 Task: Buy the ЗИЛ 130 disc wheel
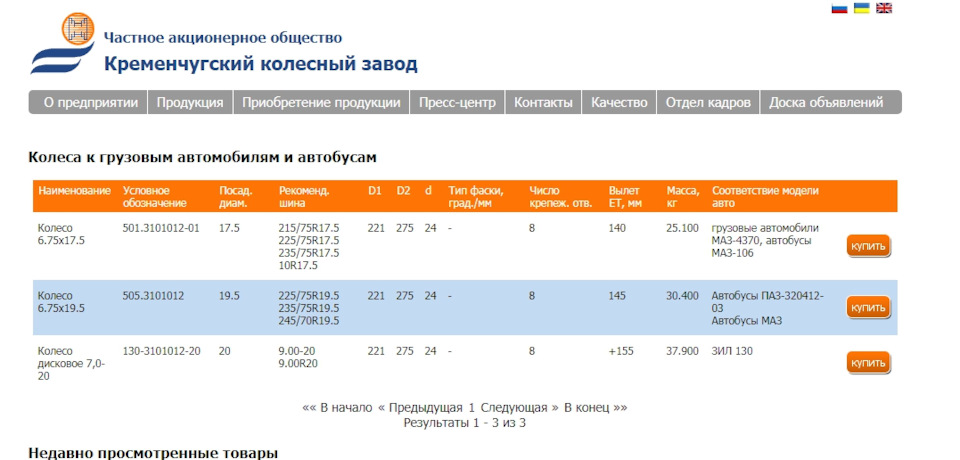tap(867, 362)
